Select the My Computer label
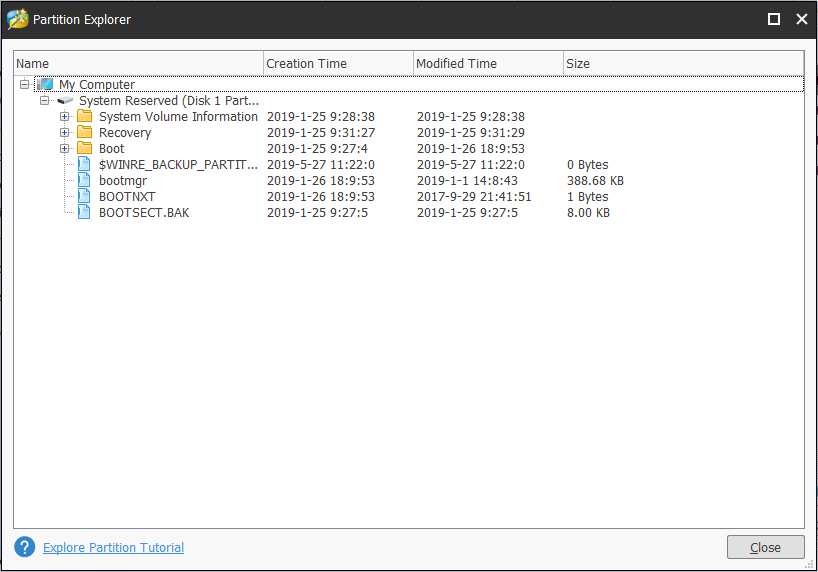The height and width of the screenshot is (572, 818). (x=97, y=85)
